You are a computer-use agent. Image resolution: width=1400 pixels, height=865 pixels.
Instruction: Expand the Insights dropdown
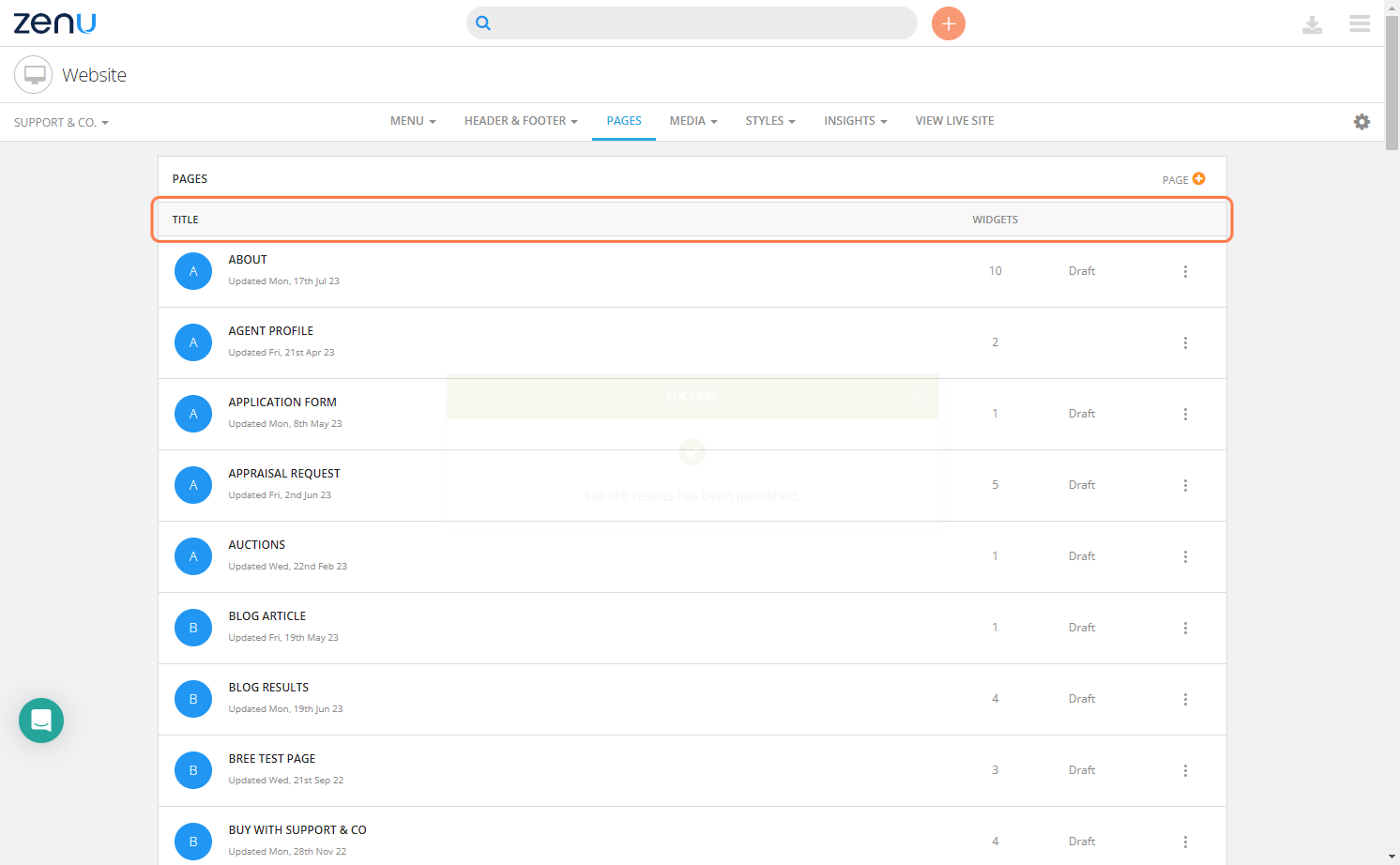[x=856, y=121]
